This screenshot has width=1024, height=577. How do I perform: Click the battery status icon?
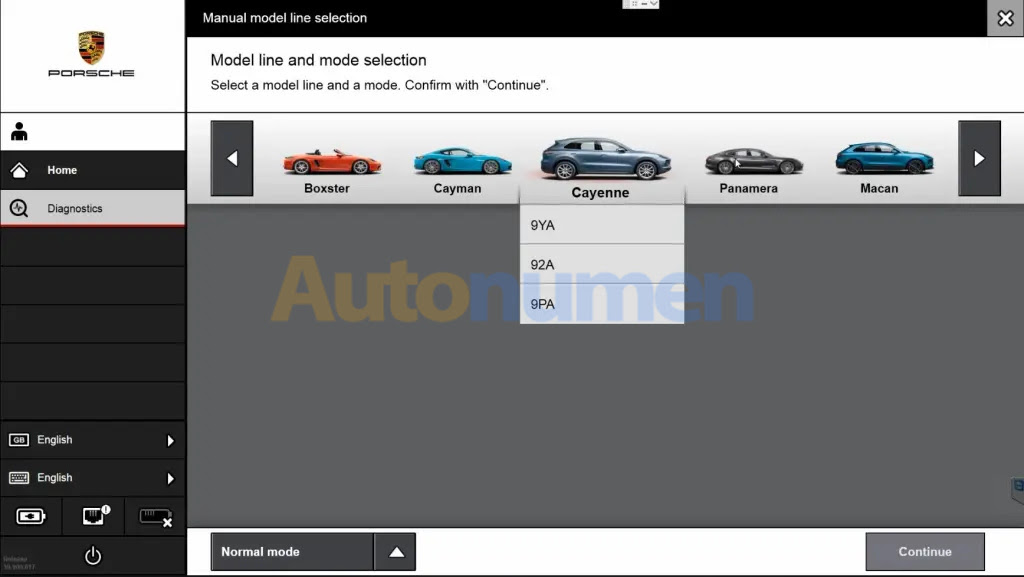(31, 516)
